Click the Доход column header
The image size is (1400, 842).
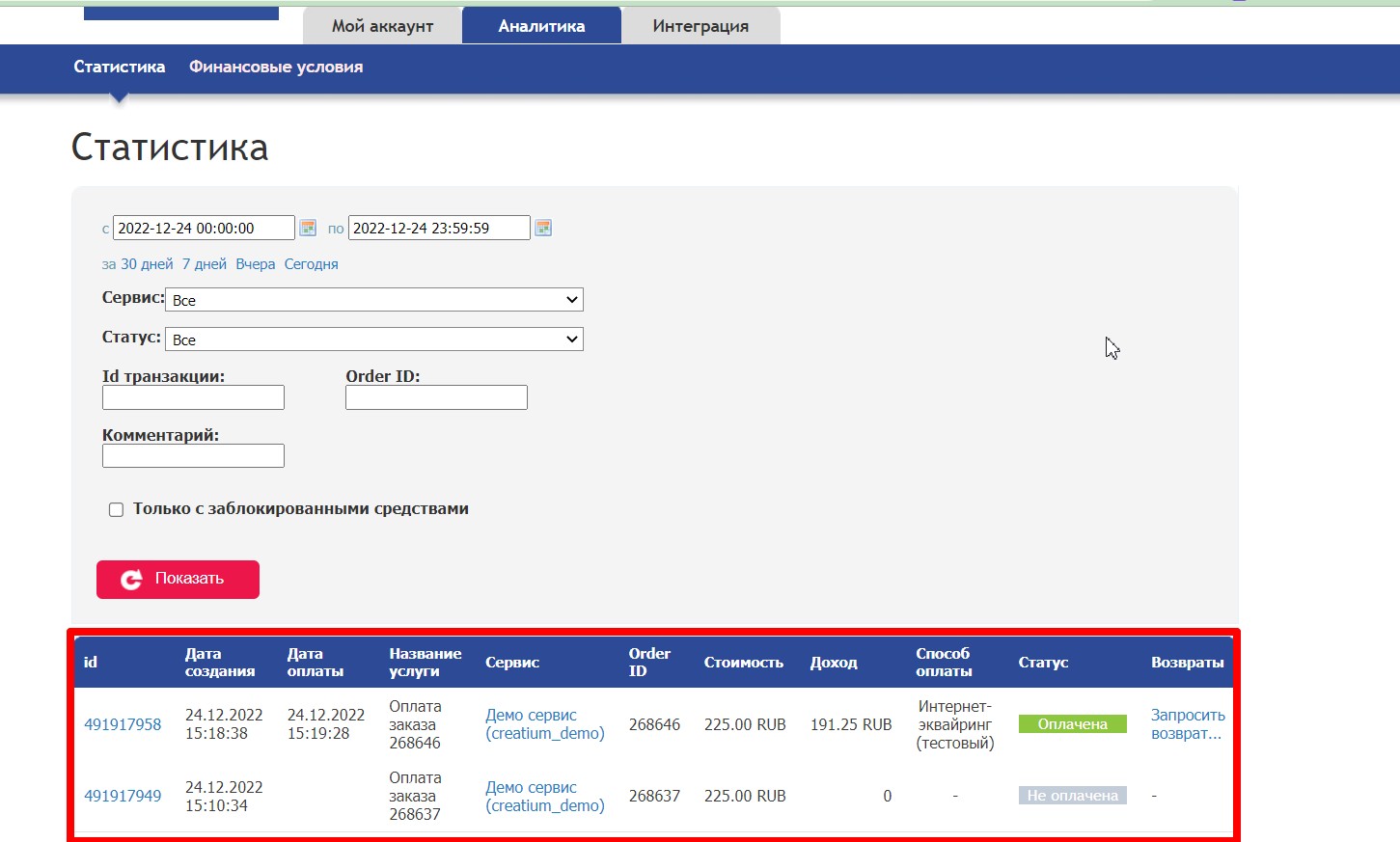tap(834, 663)
